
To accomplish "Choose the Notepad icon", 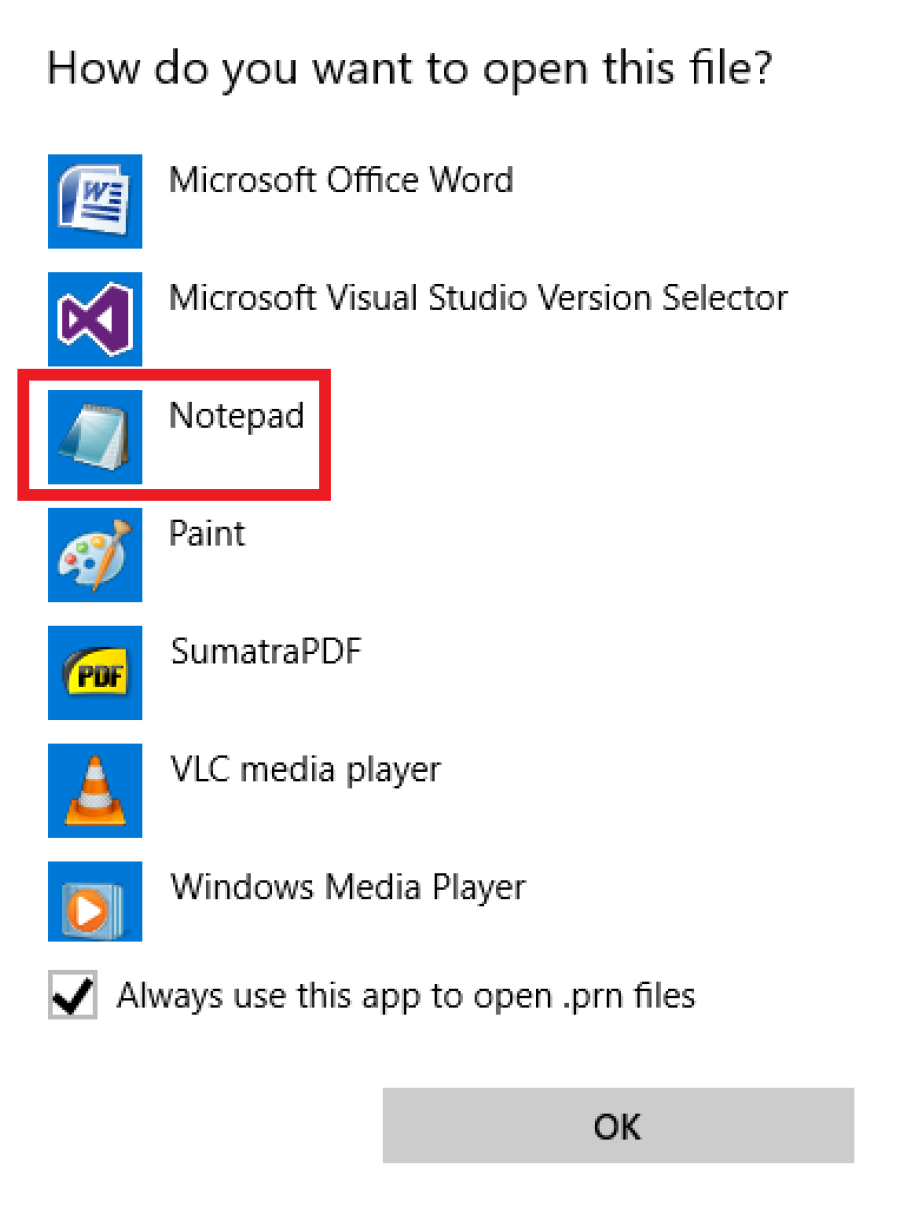I will click(x=95, y=437).
